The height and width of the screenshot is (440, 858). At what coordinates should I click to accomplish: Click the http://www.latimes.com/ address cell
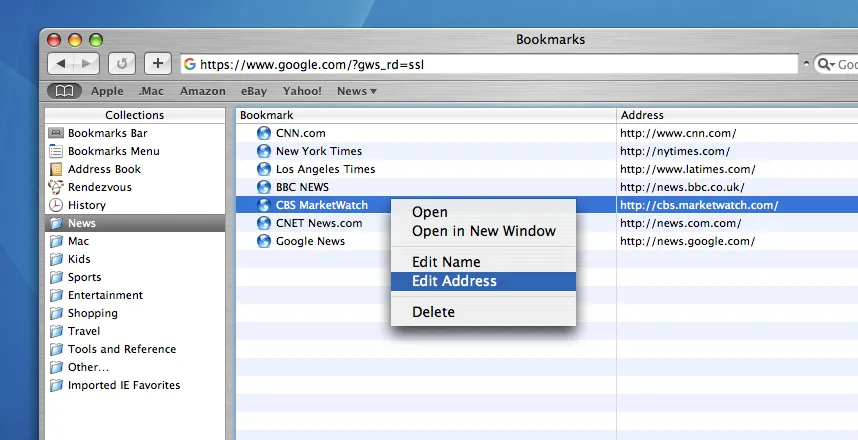pos(687,169)
